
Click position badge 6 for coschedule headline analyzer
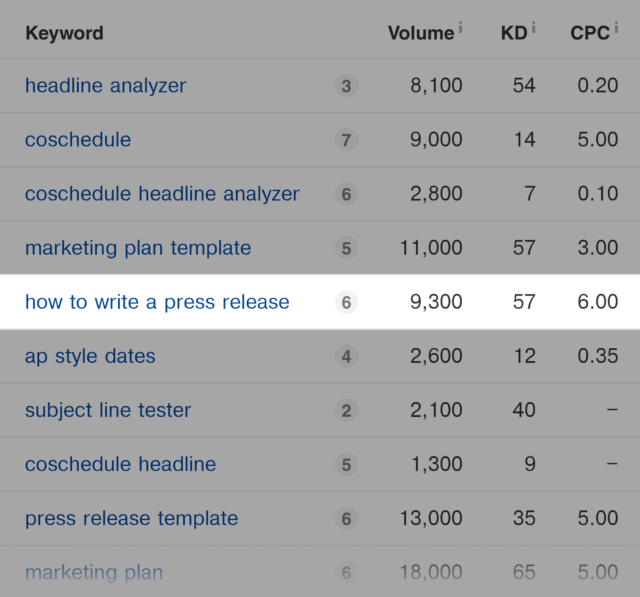pos(347,194)
